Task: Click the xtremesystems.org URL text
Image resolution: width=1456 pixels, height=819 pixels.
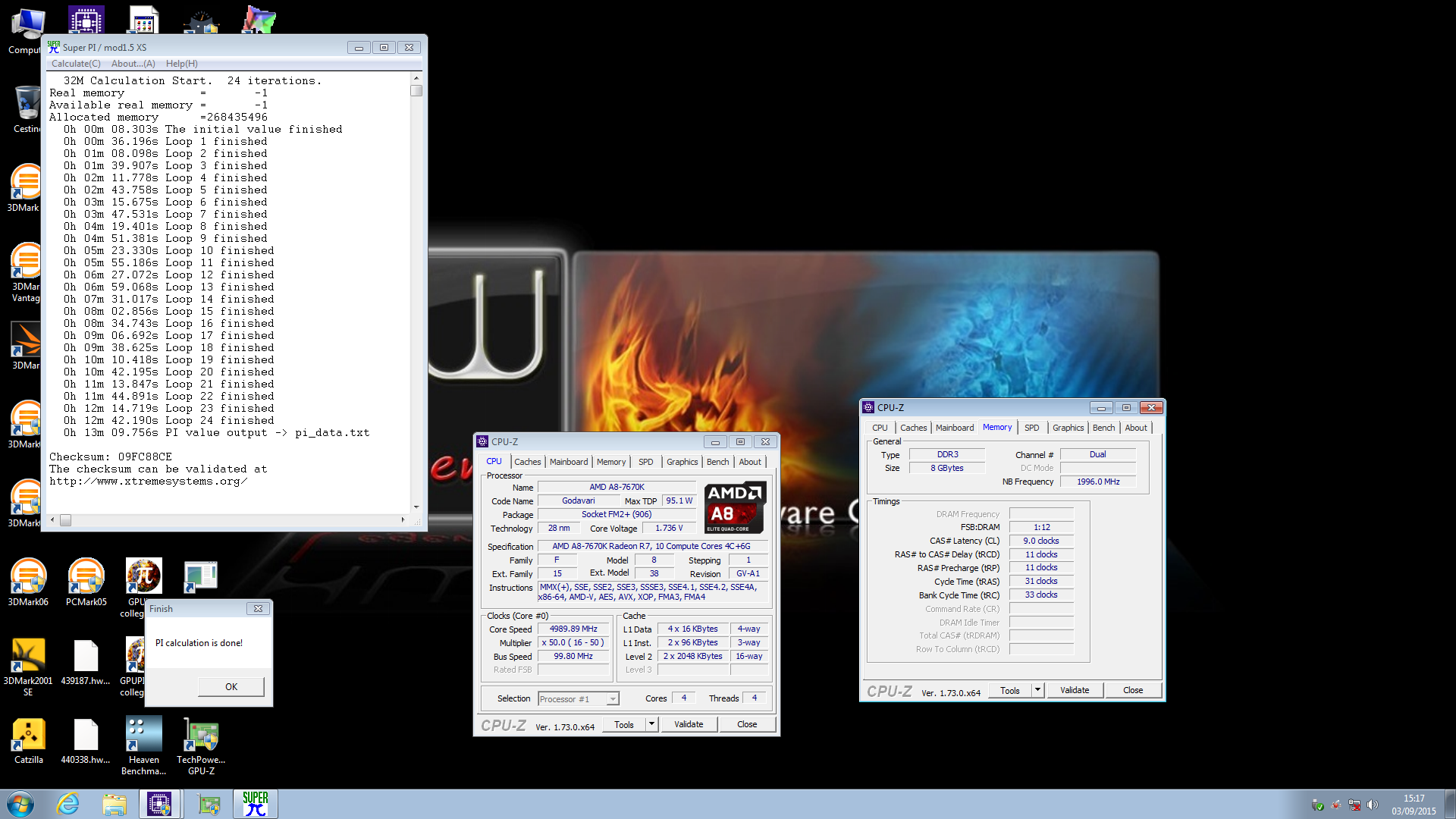Action: [x=148, y=482]
